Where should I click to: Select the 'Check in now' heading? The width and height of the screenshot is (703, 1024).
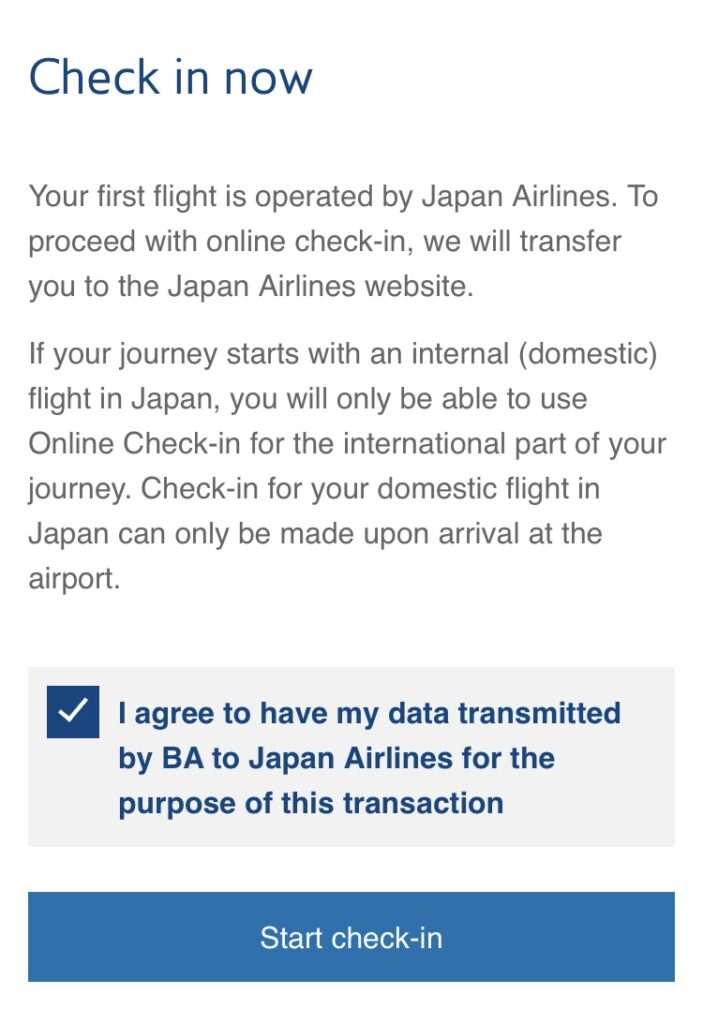click(x=171, y=77)
